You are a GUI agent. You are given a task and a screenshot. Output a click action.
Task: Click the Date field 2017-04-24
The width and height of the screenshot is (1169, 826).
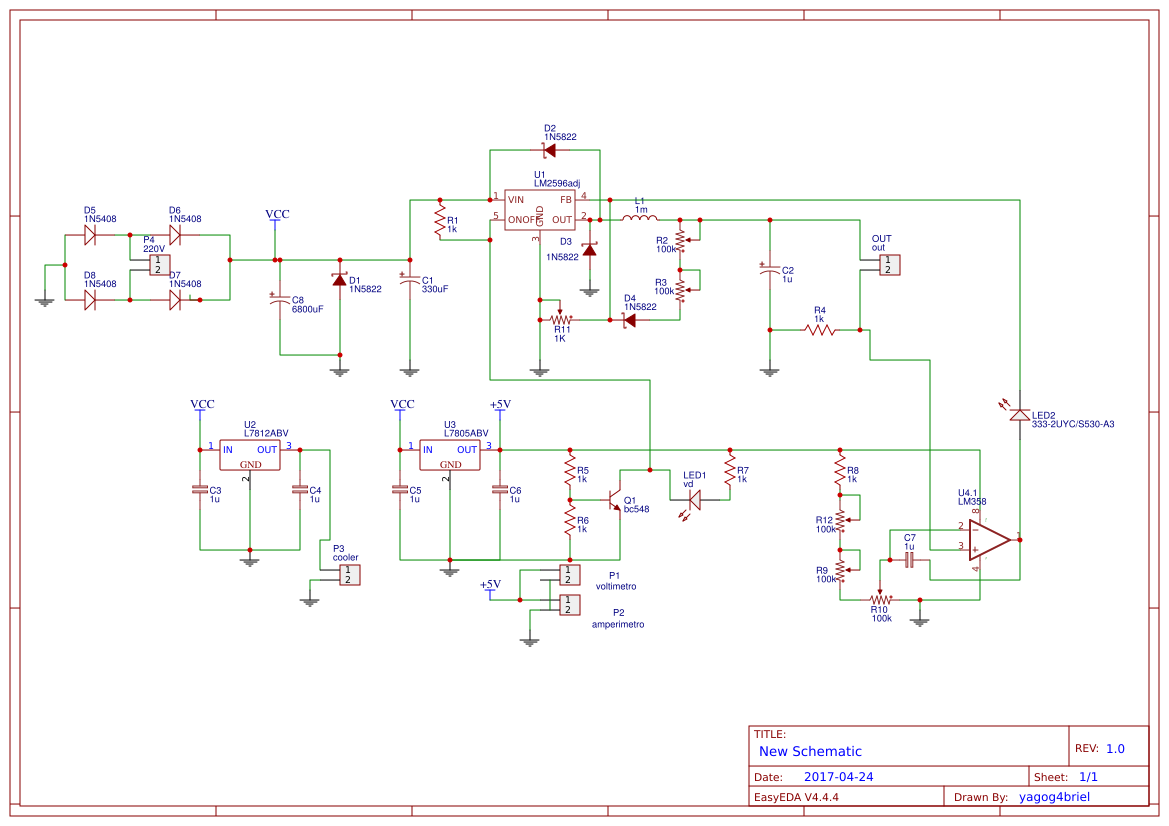coord(841,776)
